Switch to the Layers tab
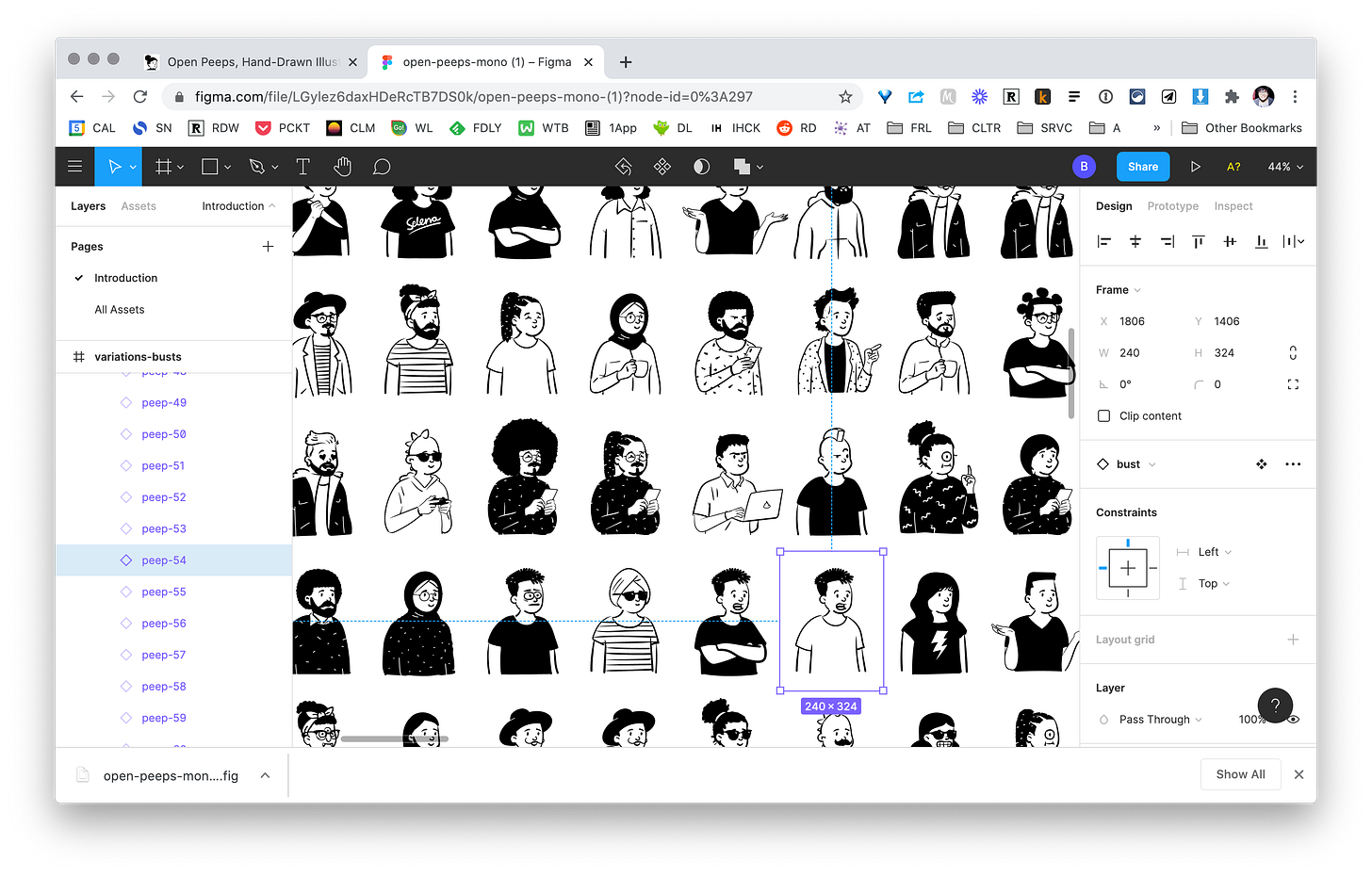Screen dimensions: 1372x876 pos(88,206)
